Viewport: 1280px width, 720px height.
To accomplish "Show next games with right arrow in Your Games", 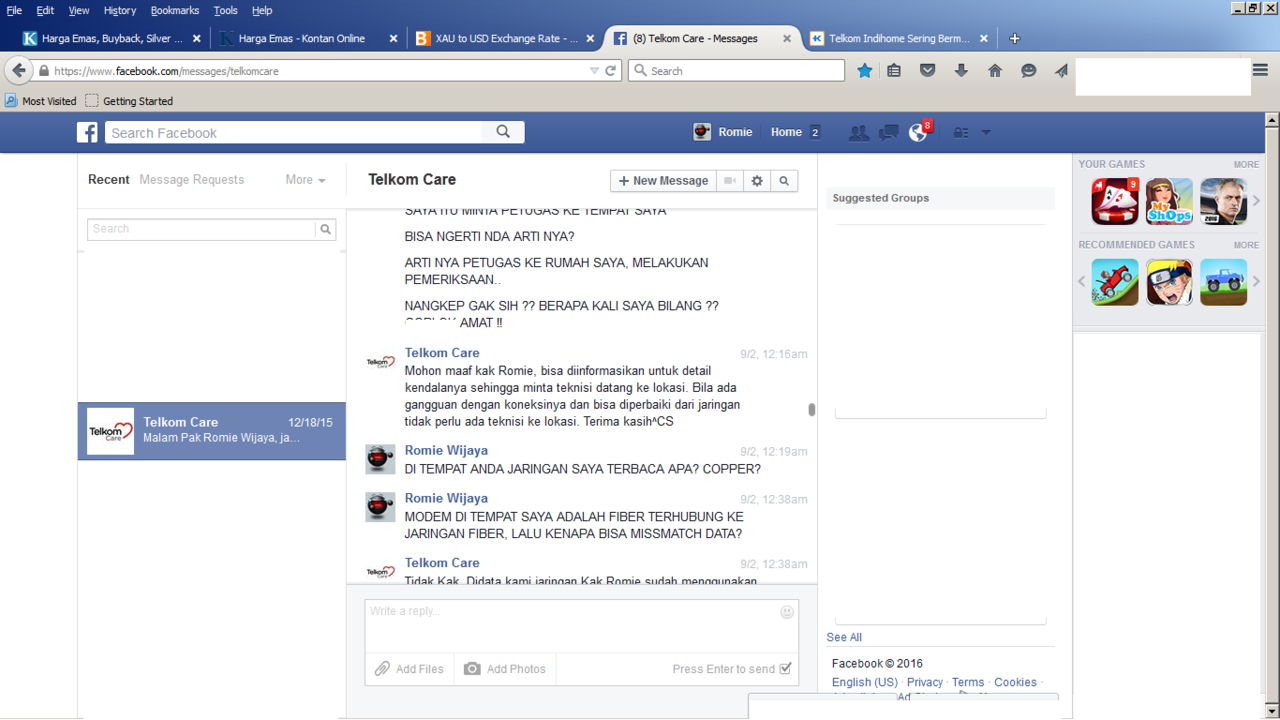I will click(1257, 201).
